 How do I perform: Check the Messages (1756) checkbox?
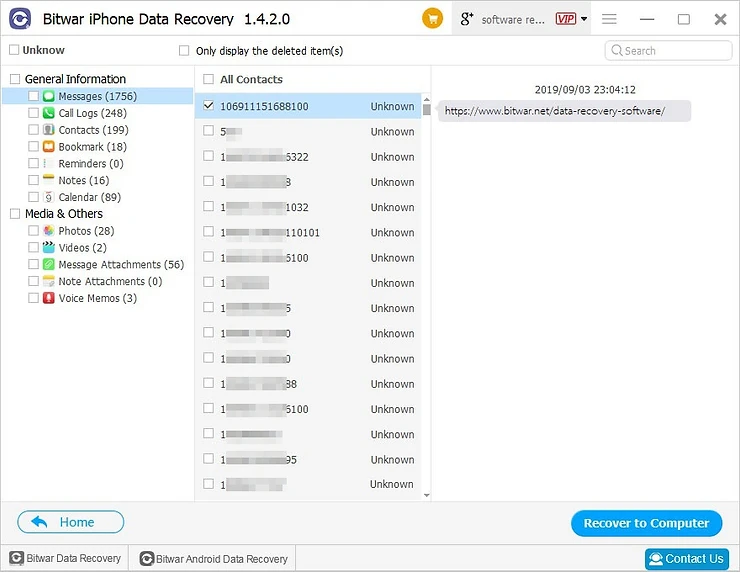pyautogui.click(x=33, y=96)
